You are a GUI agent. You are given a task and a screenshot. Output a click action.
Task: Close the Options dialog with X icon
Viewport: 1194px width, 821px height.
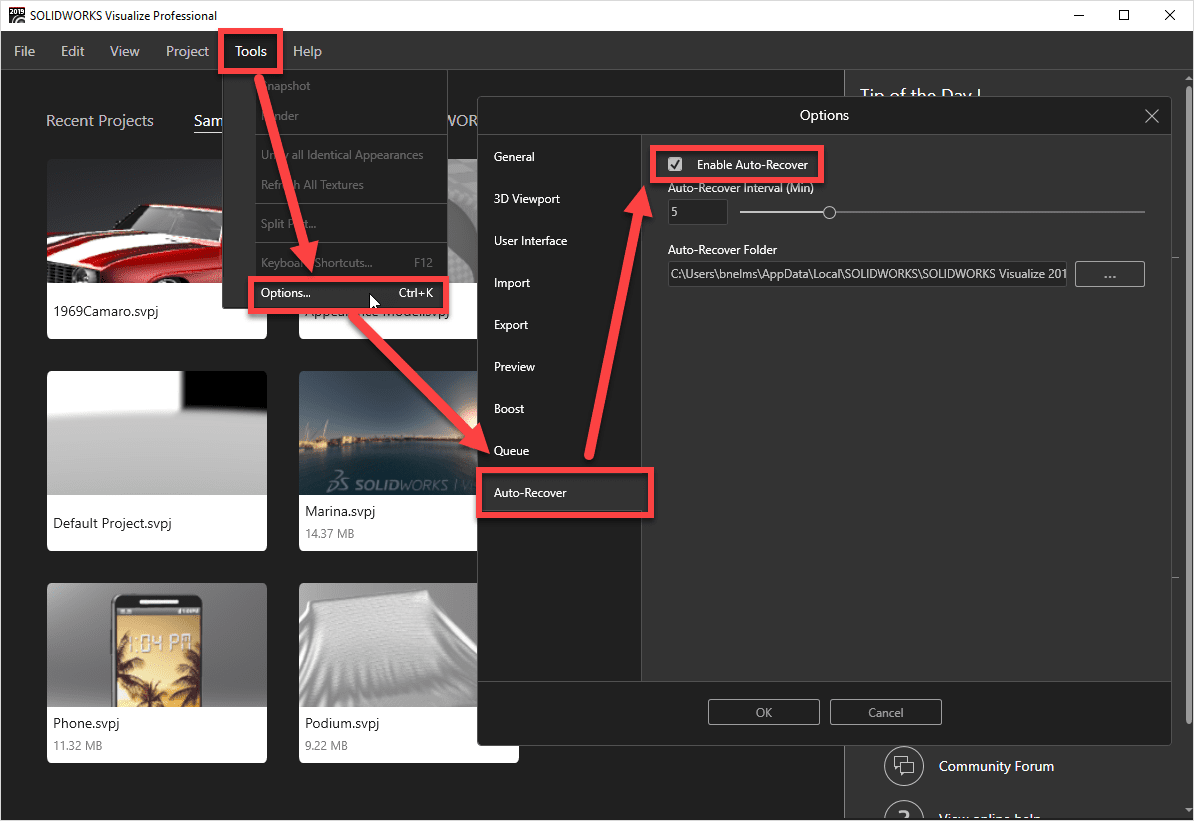point(1151,116)
